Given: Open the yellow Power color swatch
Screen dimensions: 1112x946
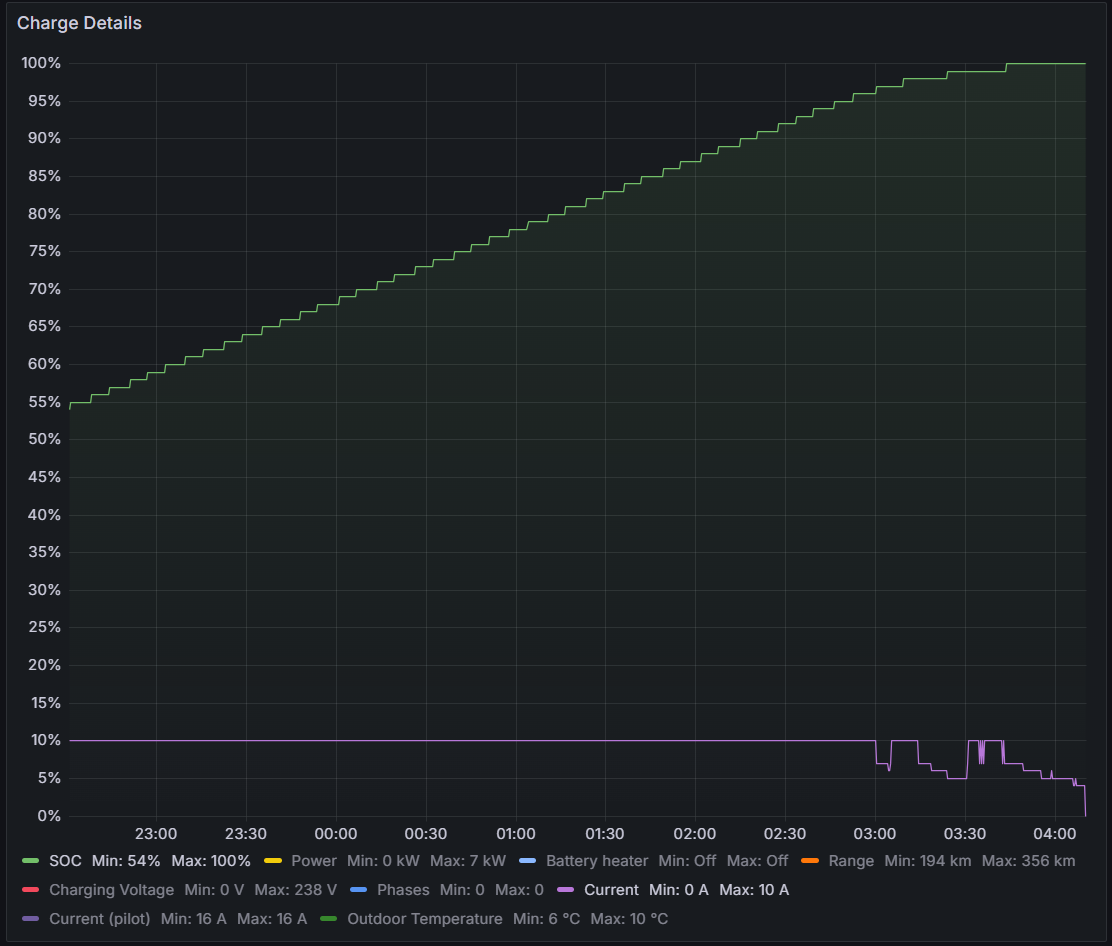Looking at the screenshot, I should (272, 861).
